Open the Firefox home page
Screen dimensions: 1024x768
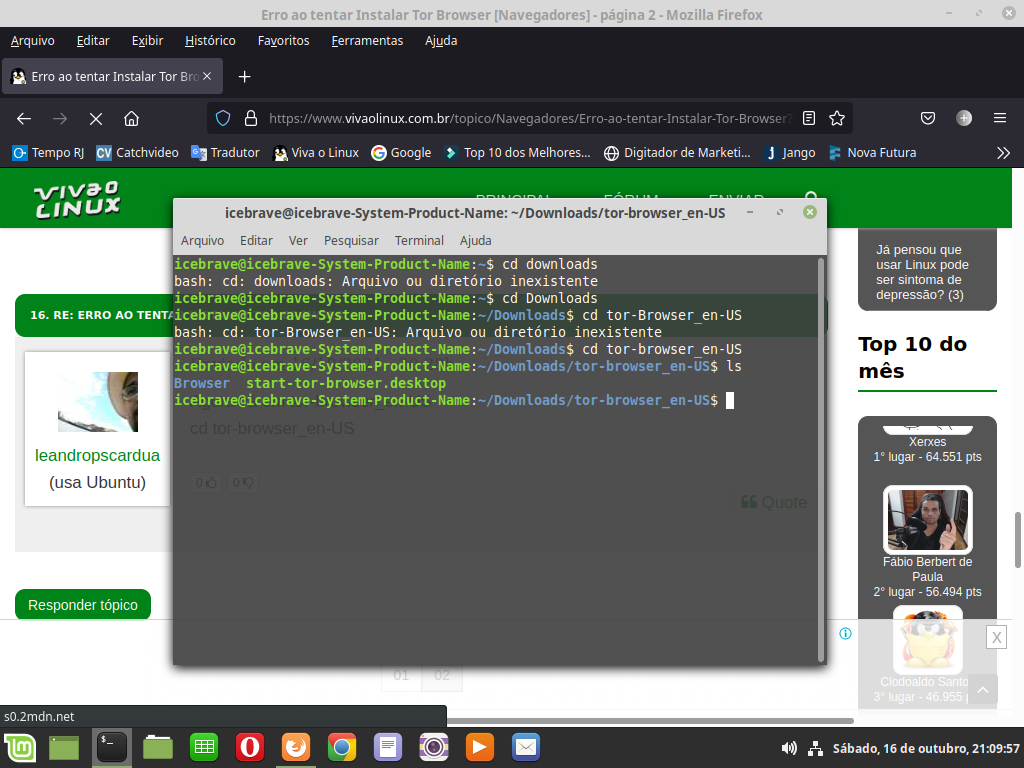(131, 118)
